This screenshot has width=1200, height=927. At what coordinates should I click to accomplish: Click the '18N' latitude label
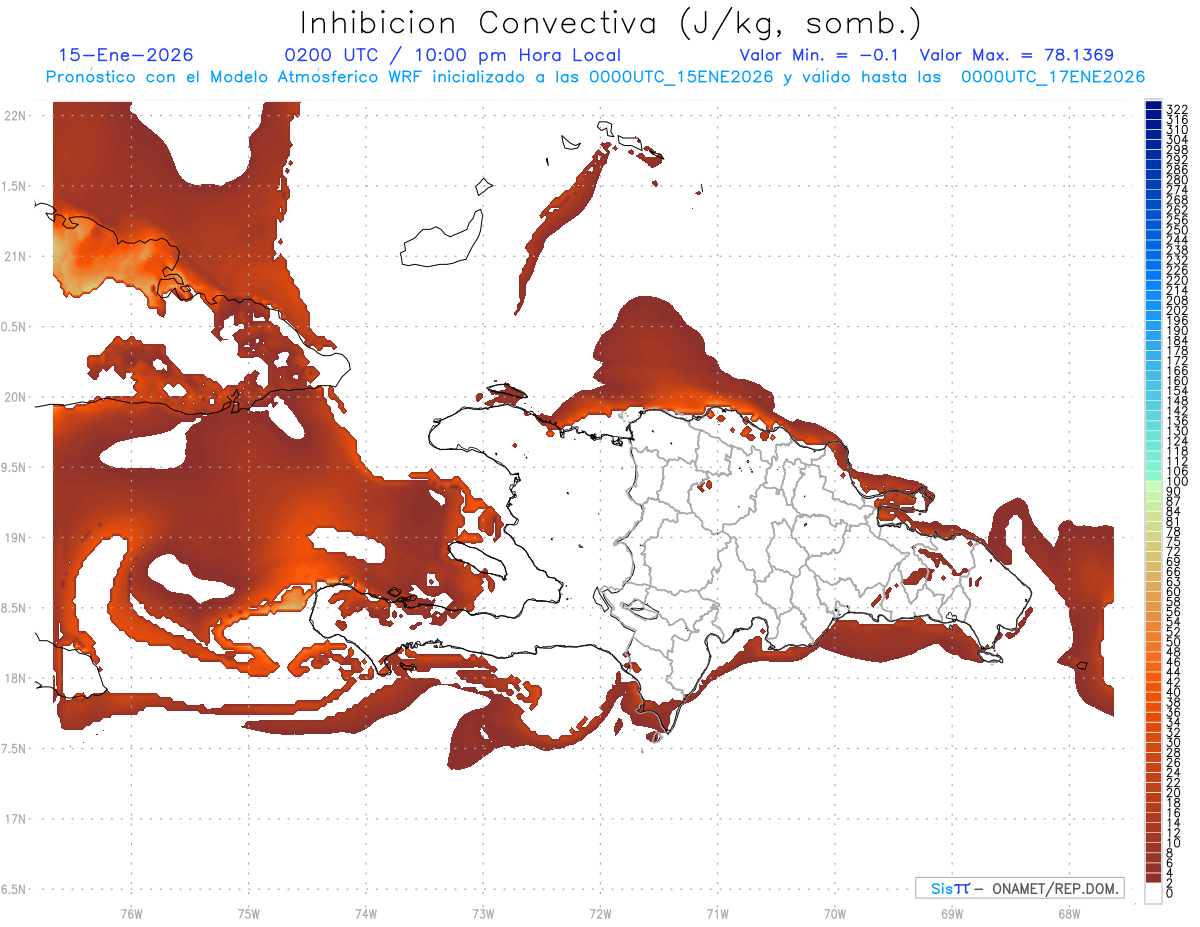click(15, 678)
